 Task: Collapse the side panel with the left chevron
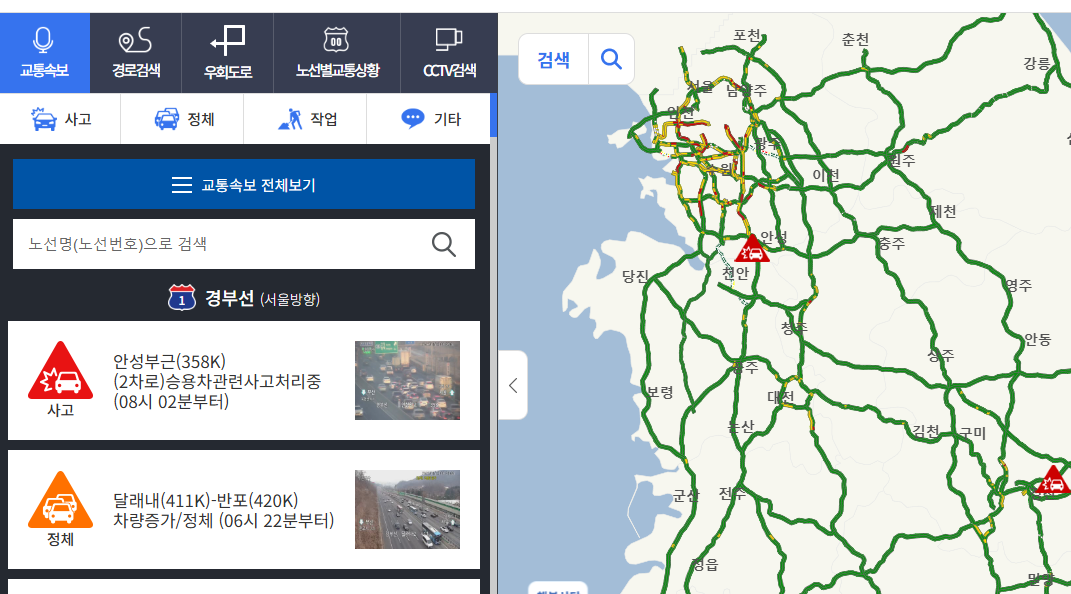[x=513, y=385]
